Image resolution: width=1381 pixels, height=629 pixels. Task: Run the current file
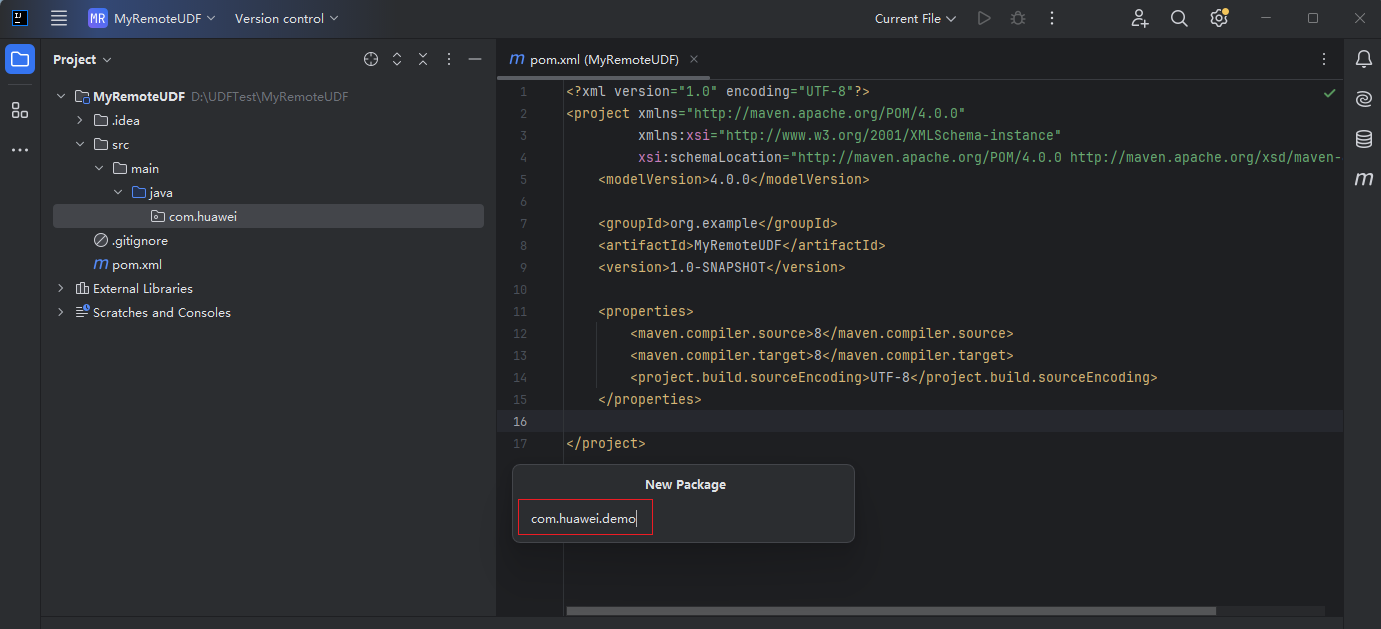click(984, 18)
